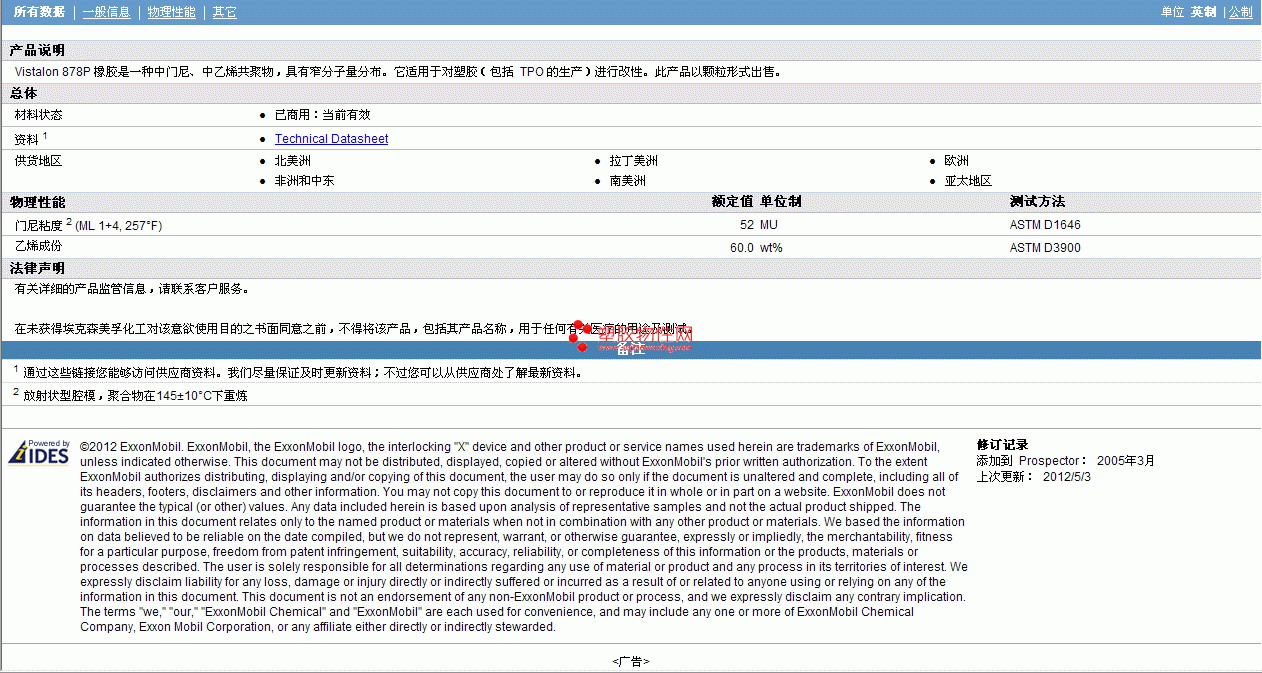Open the 物理性能 tab

click(171, 12)
